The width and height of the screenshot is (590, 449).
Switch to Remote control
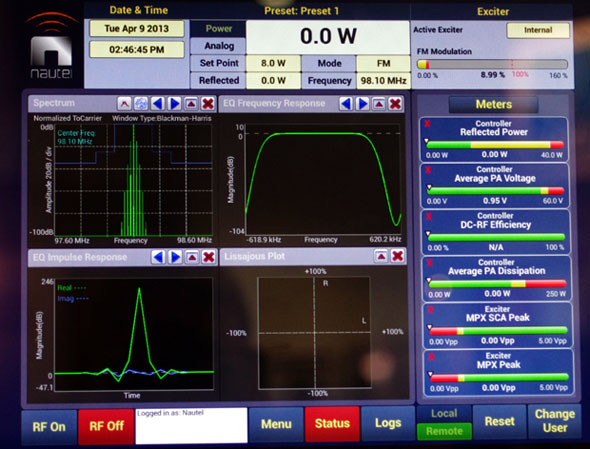tap(444, 431)
